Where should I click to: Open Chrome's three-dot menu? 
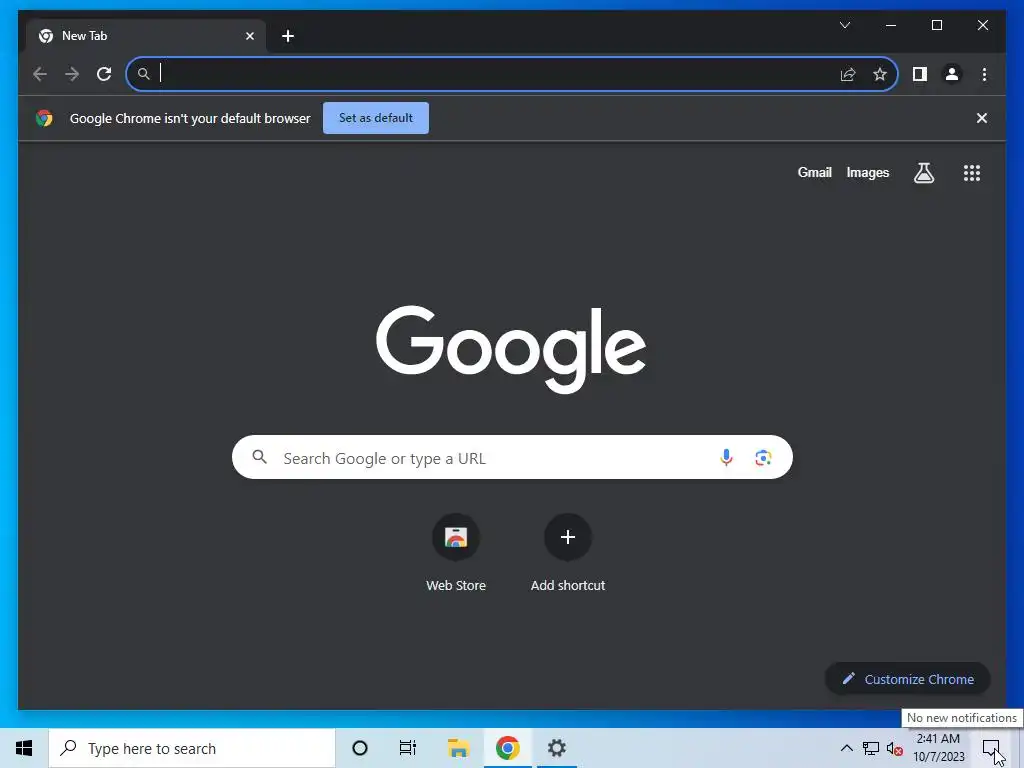click(x=984, y=74)
